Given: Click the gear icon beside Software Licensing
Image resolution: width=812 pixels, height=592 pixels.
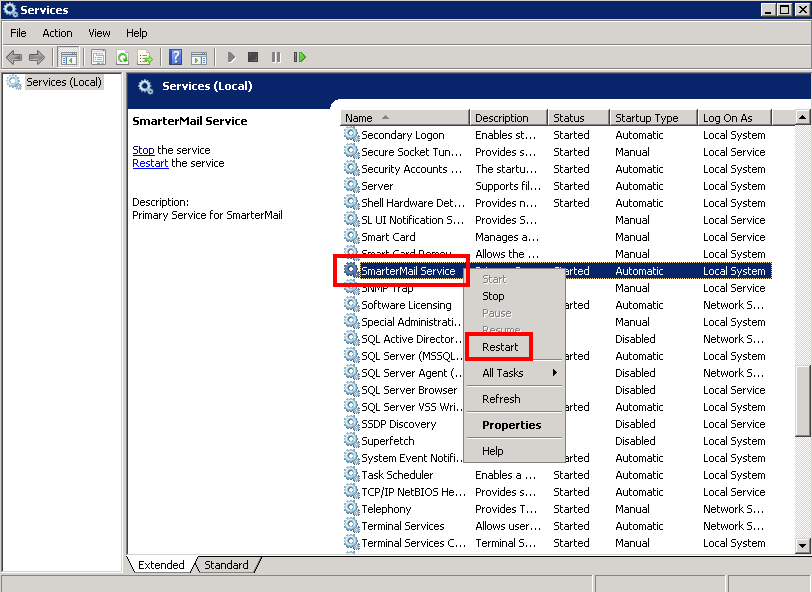Looking at the screenshot, I should click(x=352, y=305).
